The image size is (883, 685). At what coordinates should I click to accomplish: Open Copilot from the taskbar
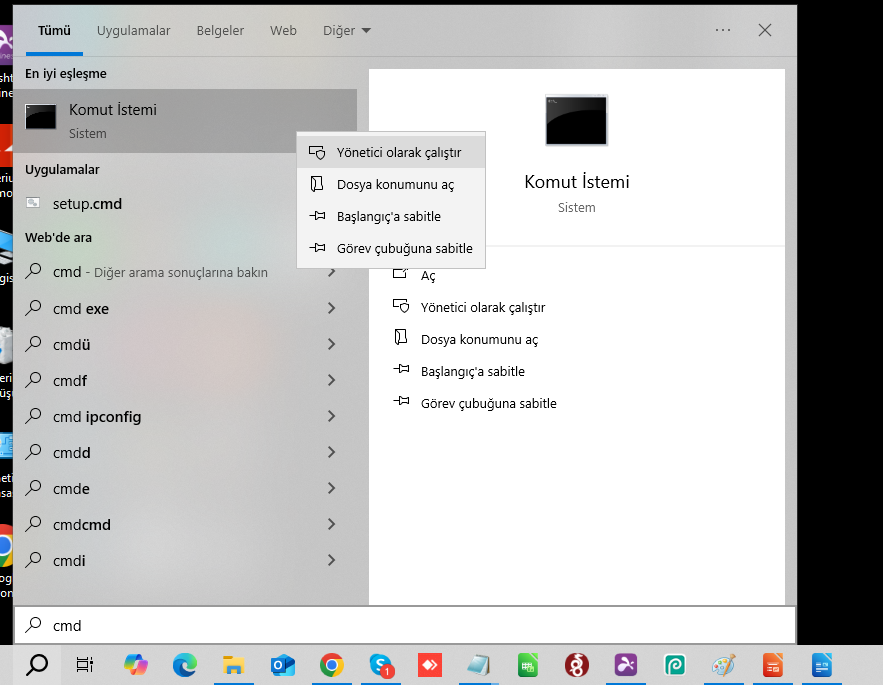click(135, 664)
